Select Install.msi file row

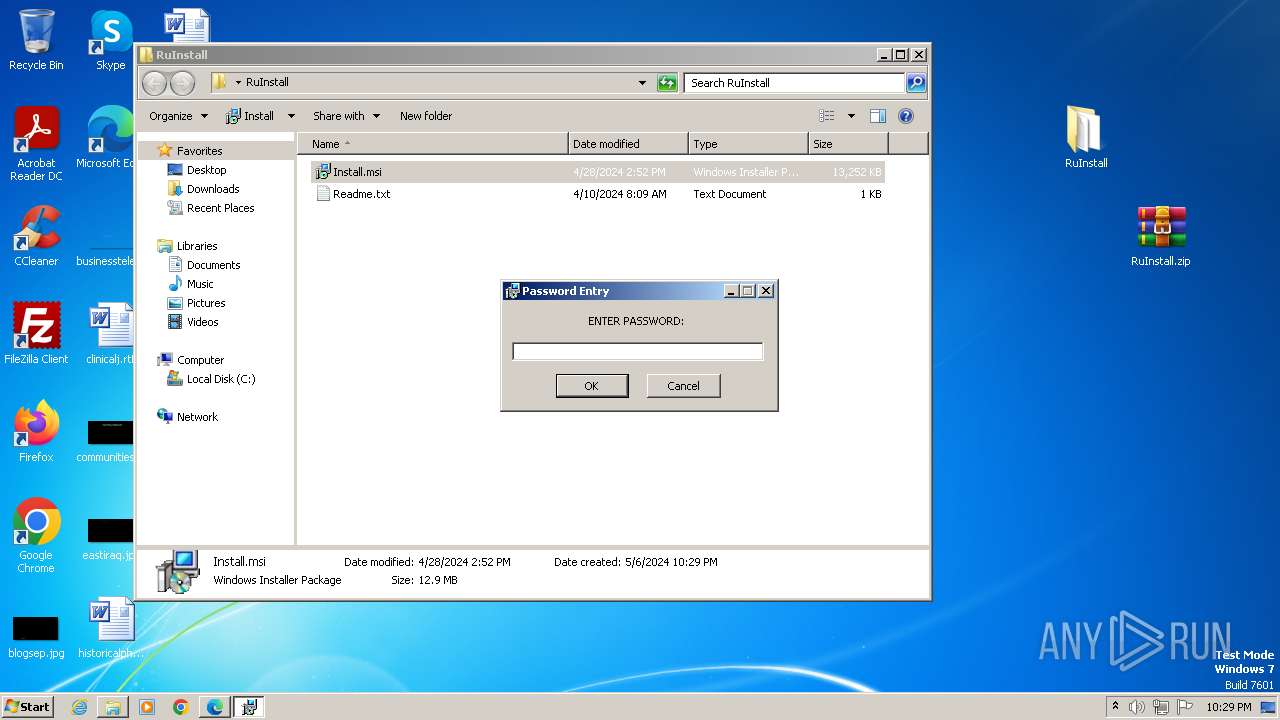[598, 172]
